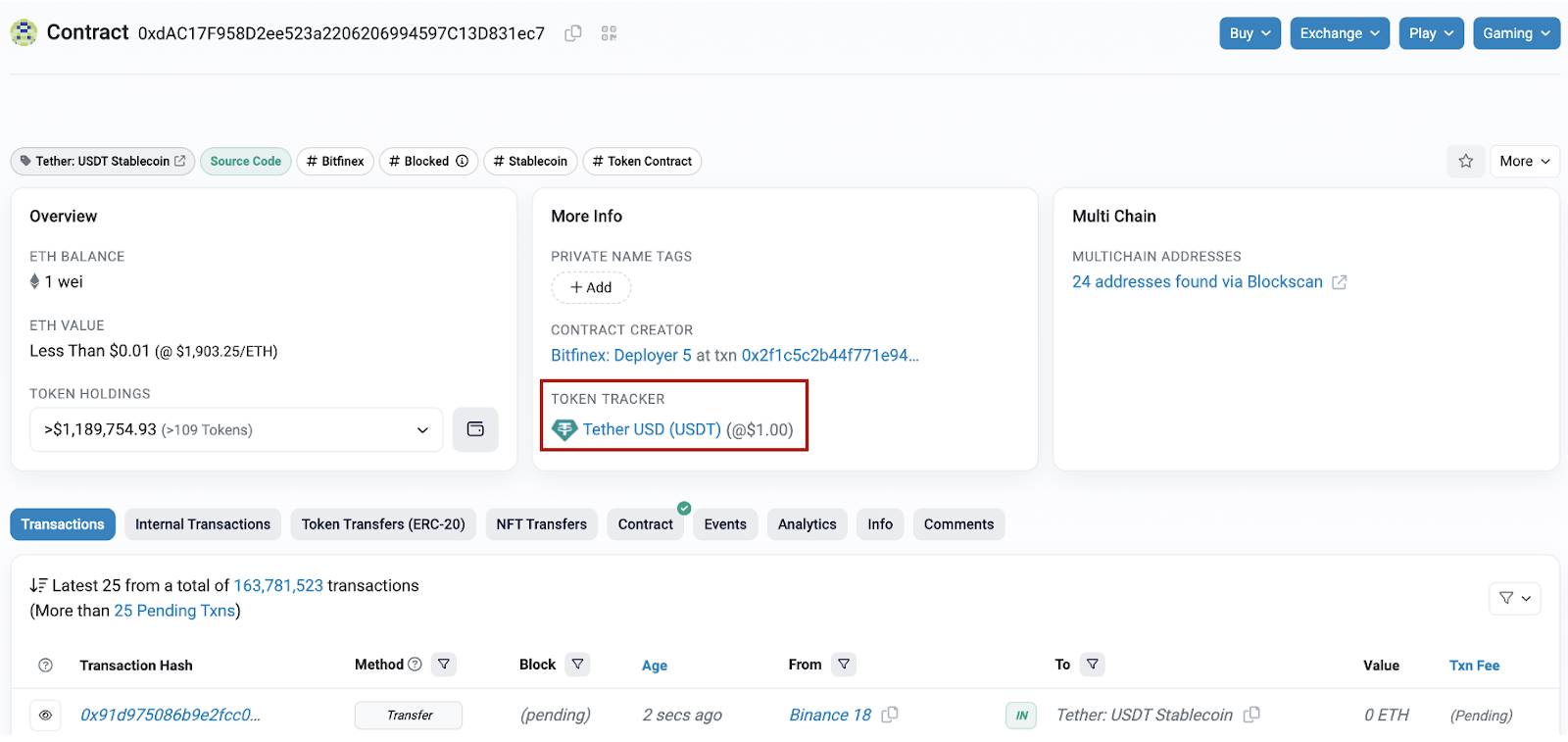Open the Bitfinex: Deployer 5 creator link
This screenshot has width=1568, height=742.
[x=621, y=355]
